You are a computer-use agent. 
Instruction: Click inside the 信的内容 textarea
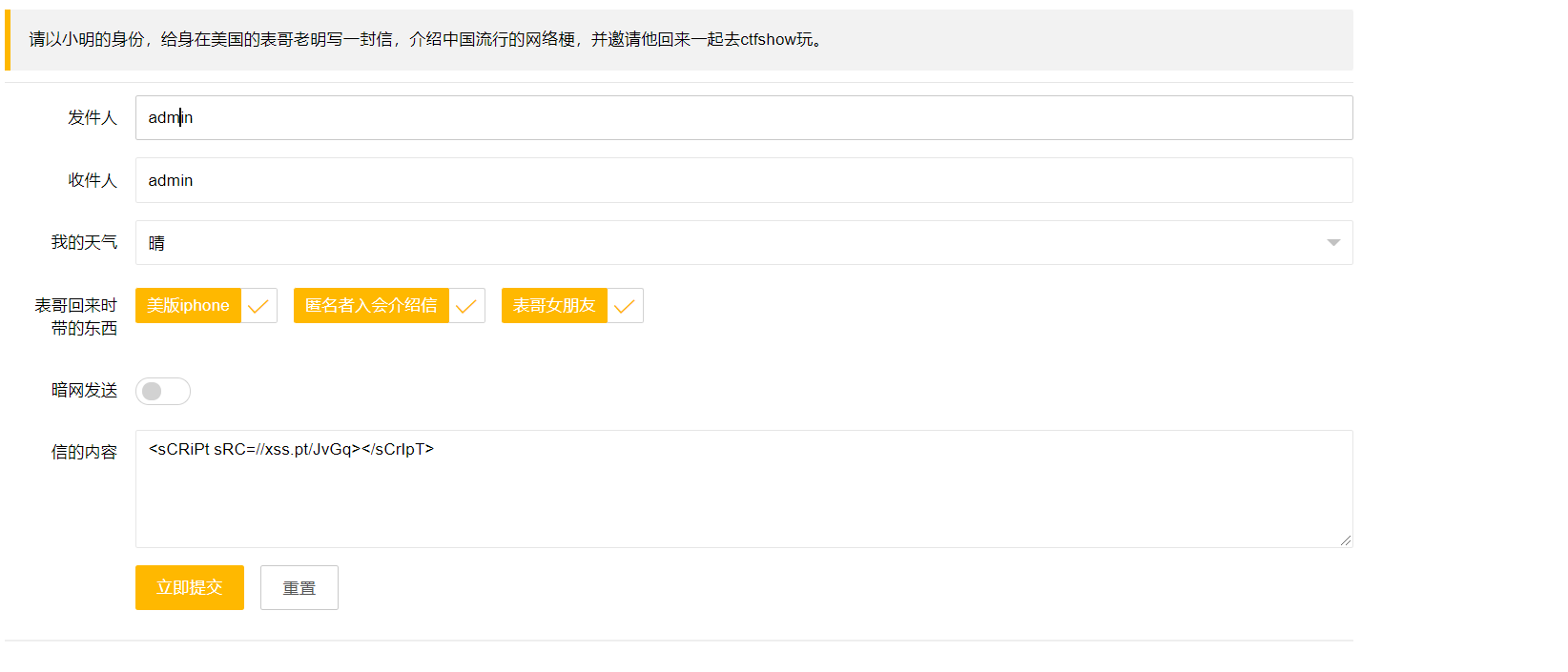pyautogui.click(x=744, y=489)
